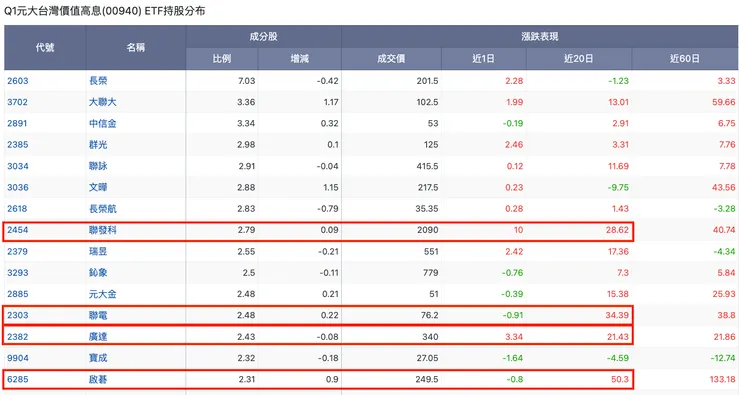Click the 成分股 group header
This screenshot has height=395, width=740.
[263, 36]
